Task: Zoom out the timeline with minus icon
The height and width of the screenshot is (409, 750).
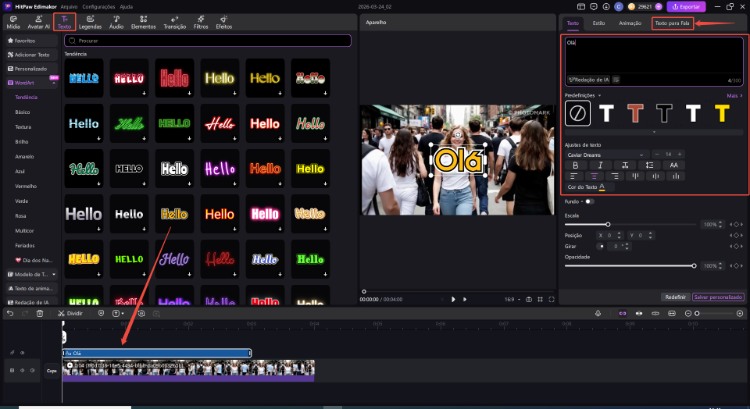Action: (x=688, y=313)
